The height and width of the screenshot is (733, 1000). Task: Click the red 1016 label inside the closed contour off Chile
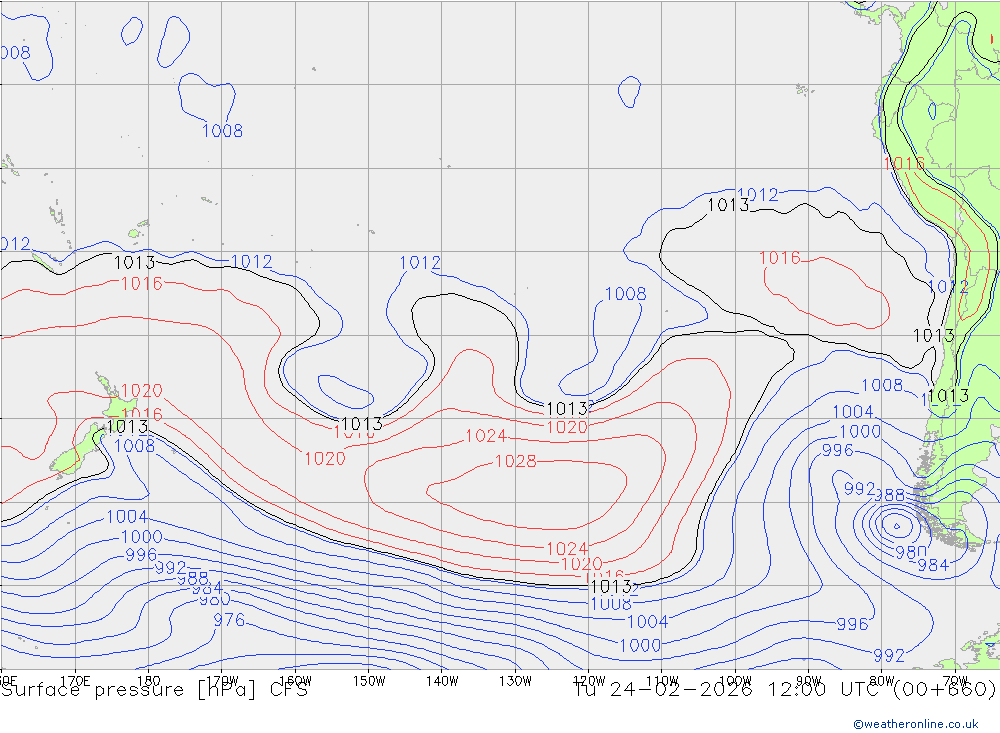(x=779, y=258)
